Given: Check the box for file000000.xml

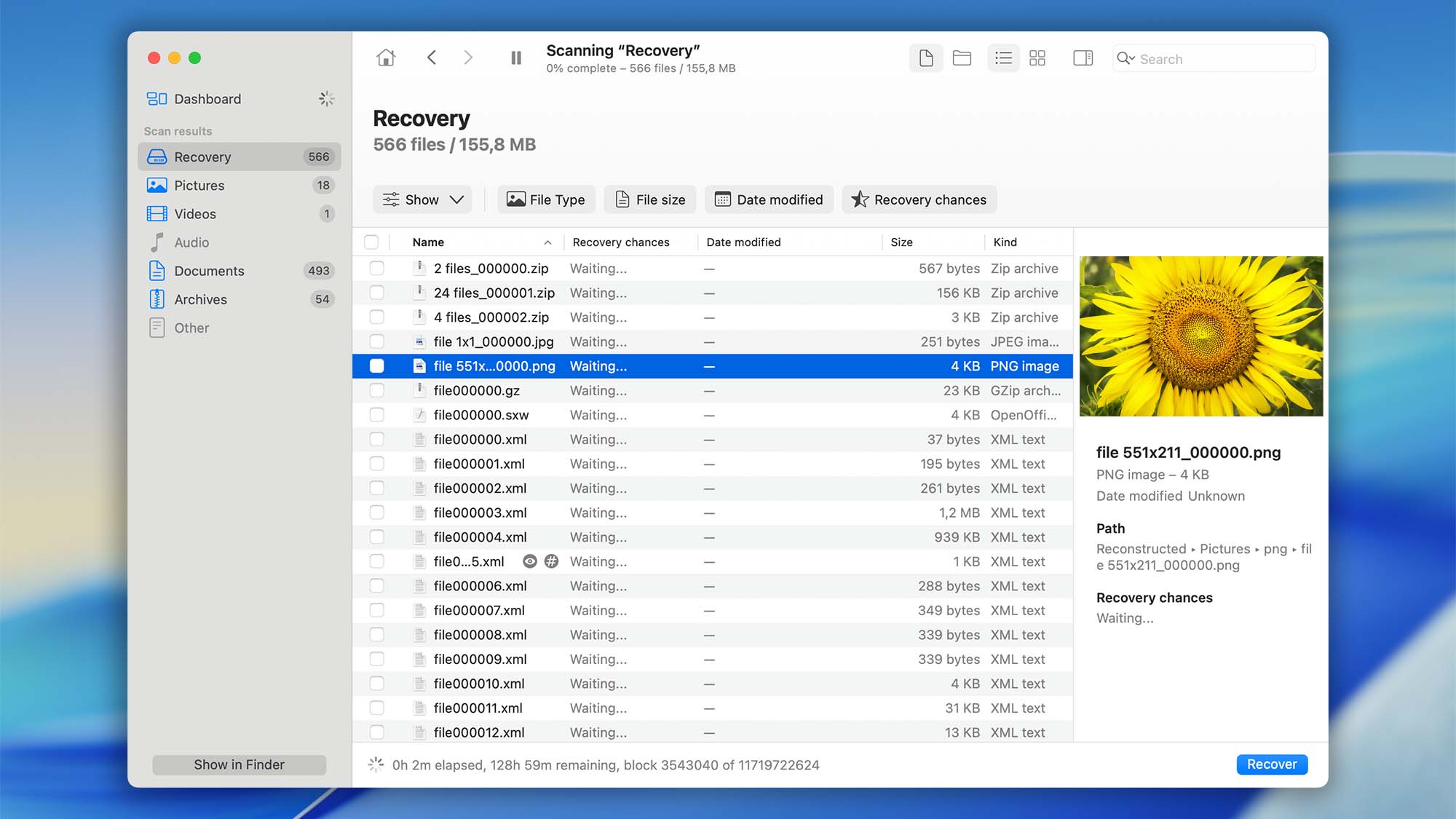Looking at the screenshot, I should tap(376, 439).
